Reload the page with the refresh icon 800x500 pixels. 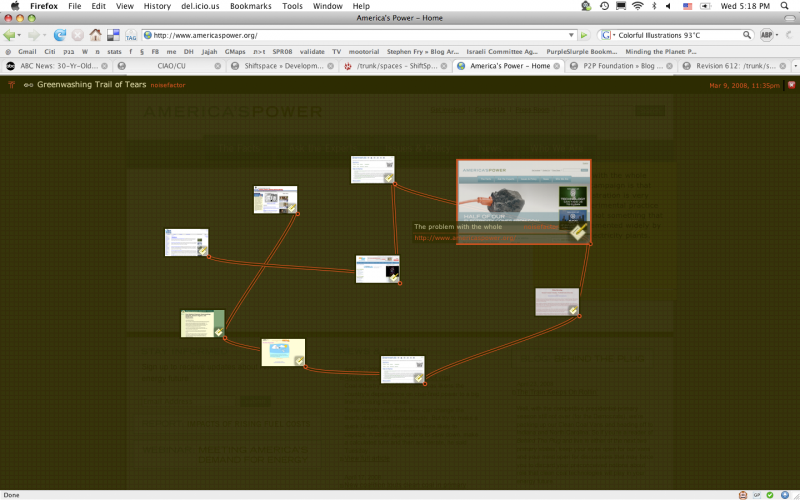pos(60,35)
